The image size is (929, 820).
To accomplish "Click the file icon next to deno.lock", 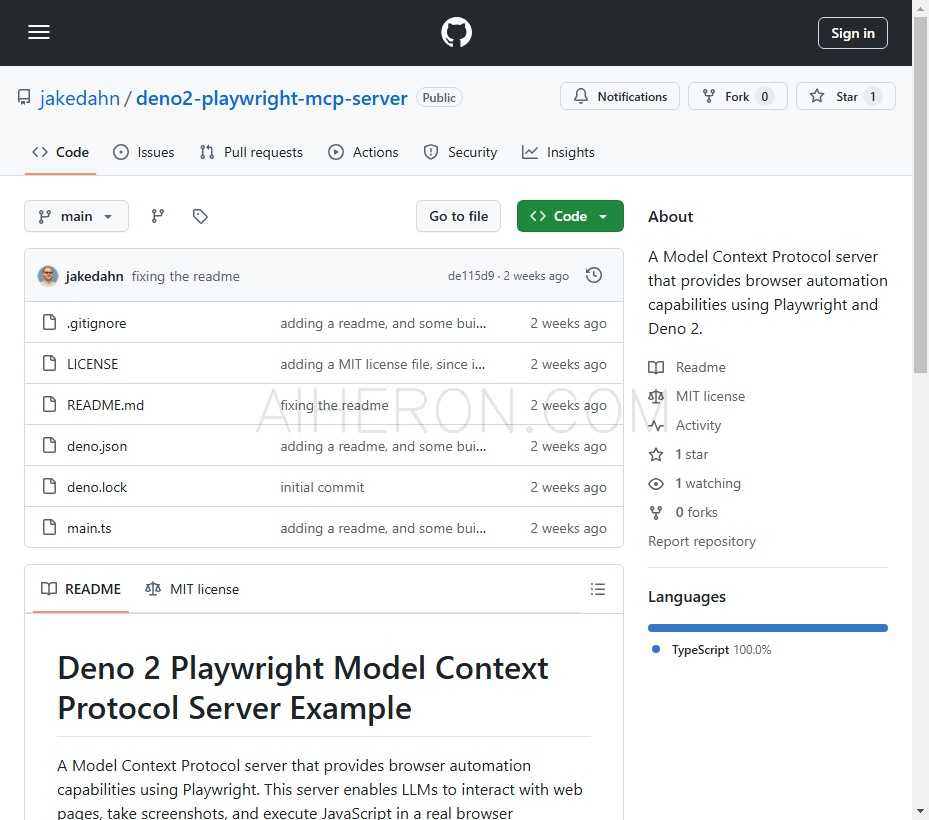I will pos(50,486).
